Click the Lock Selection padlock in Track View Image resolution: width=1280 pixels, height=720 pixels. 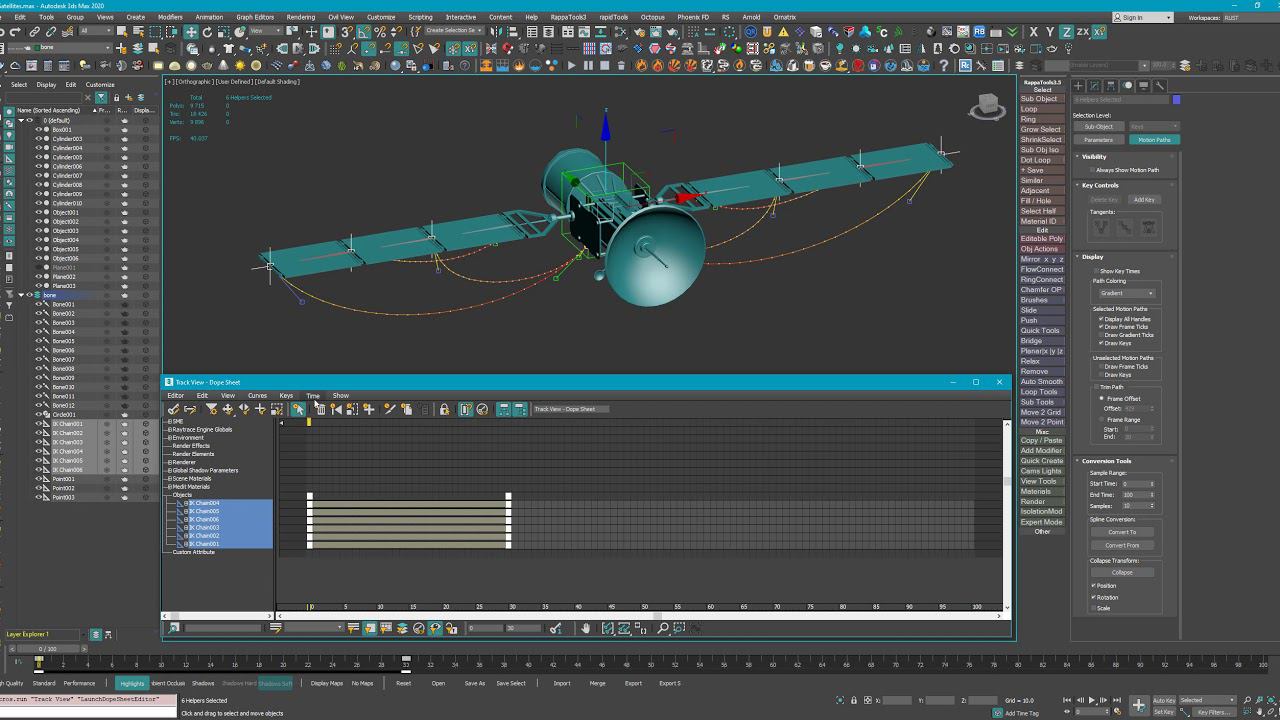click(444, 409)
